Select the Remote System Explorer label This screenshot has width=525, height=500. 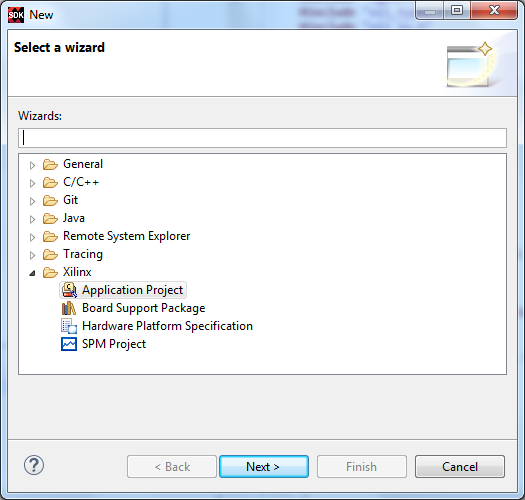coord(127,236)
